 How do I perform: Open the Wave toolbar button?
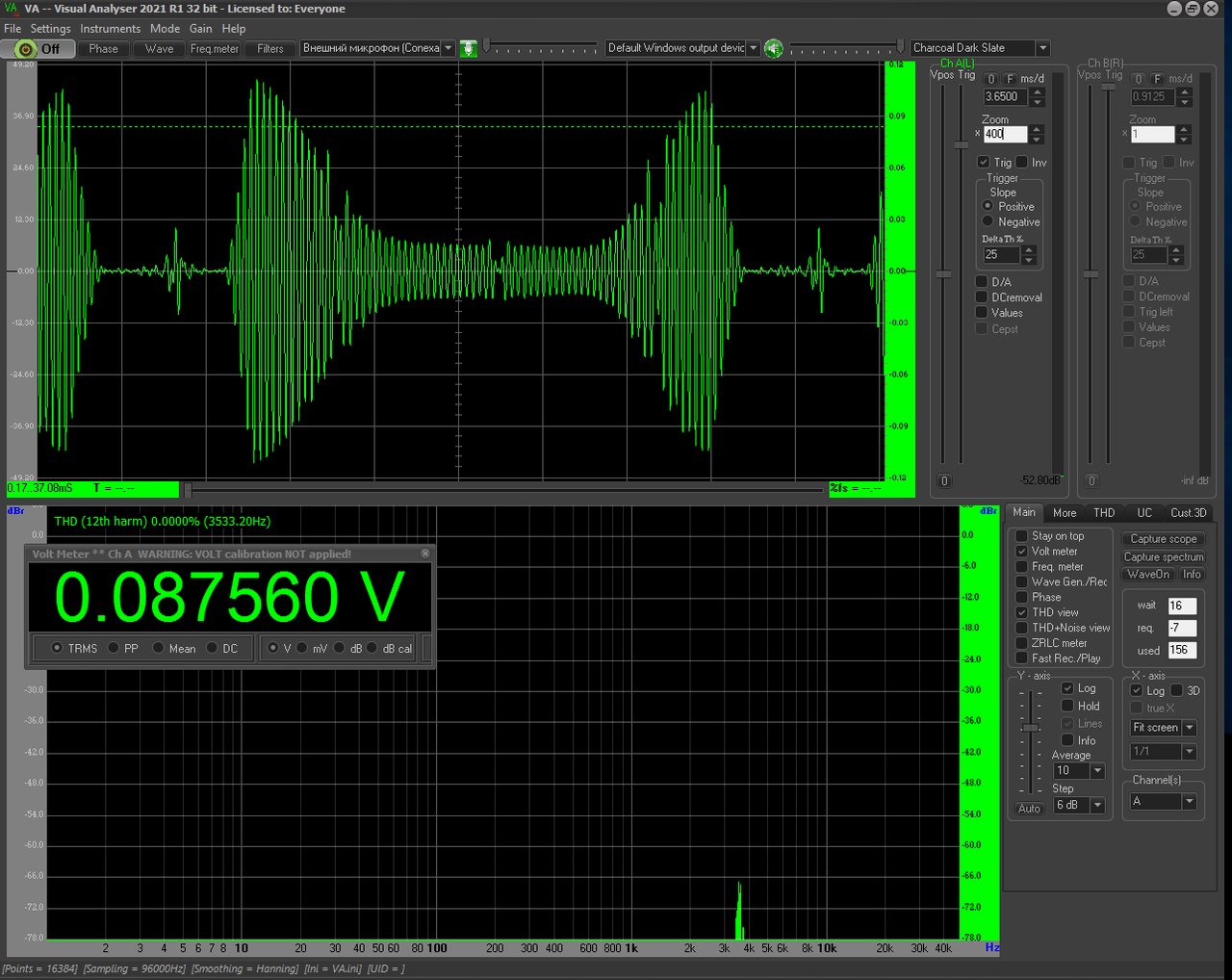[x=159, y=48]
